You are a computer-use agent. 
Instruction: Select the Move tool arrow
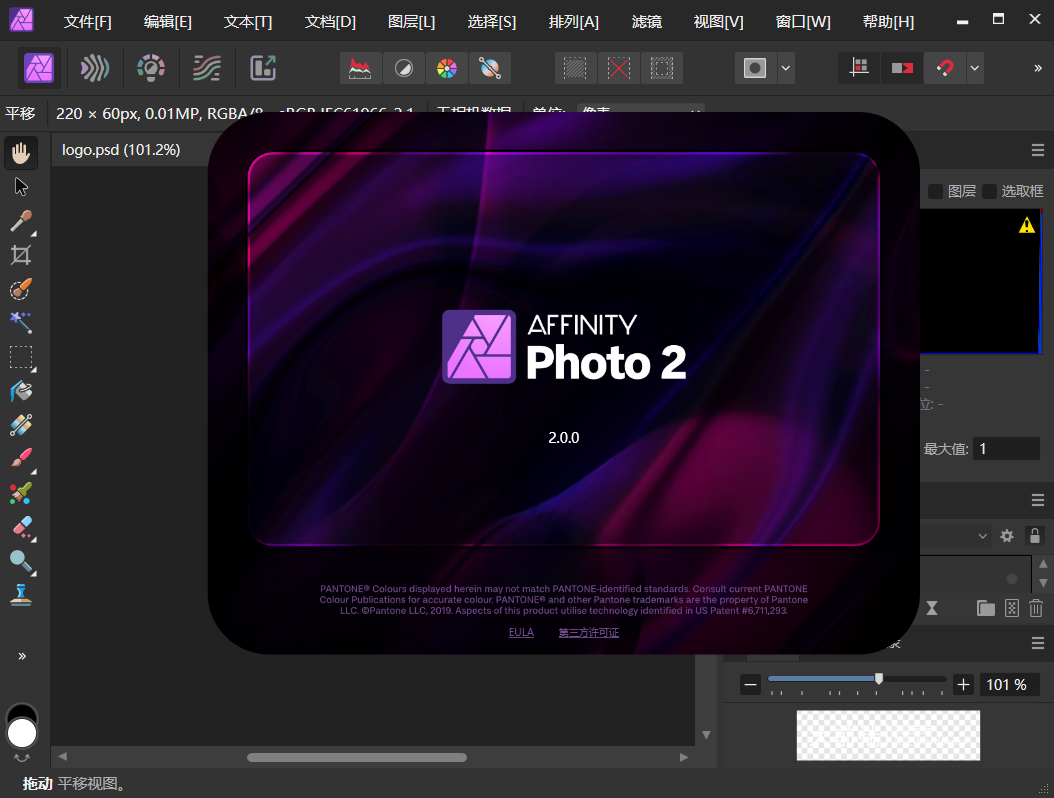(x=21, y=187)
